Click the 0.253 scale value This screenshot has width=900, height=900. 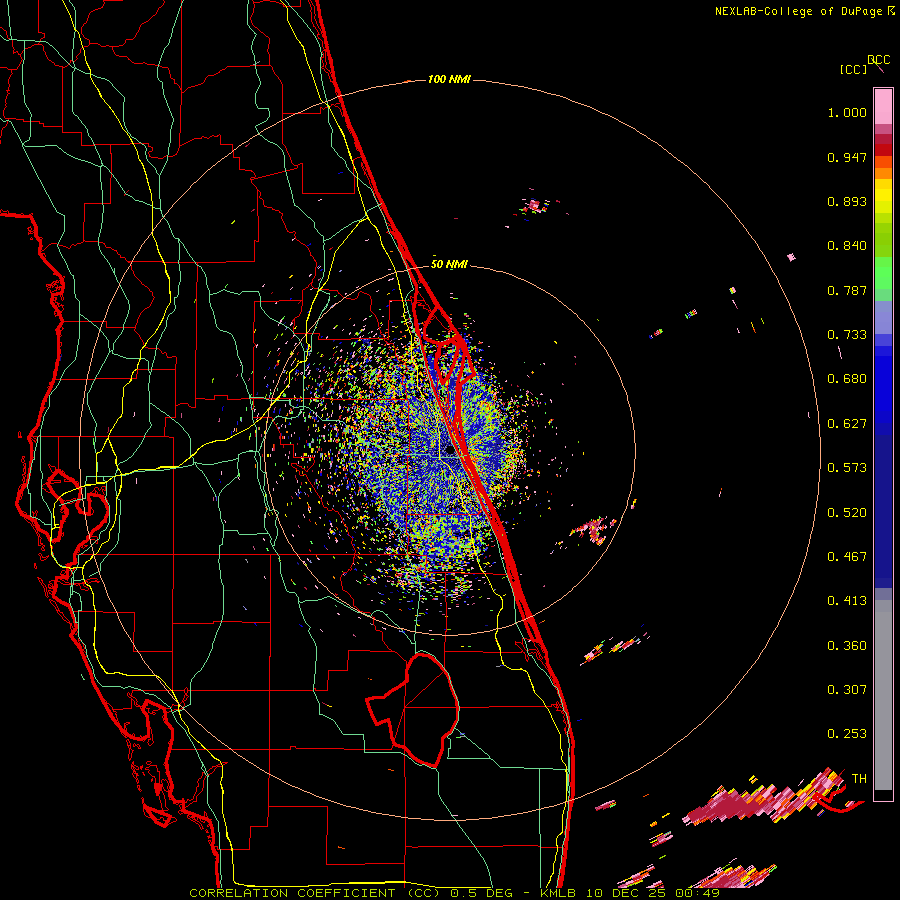pyautogui.click(x=847, y=734)
